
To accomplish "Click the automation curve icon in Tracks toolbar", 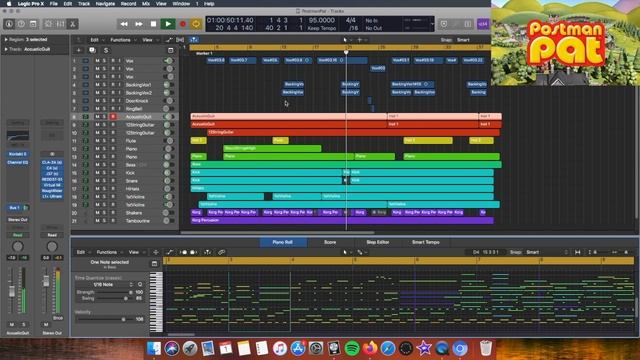I will tap(169, 40).
